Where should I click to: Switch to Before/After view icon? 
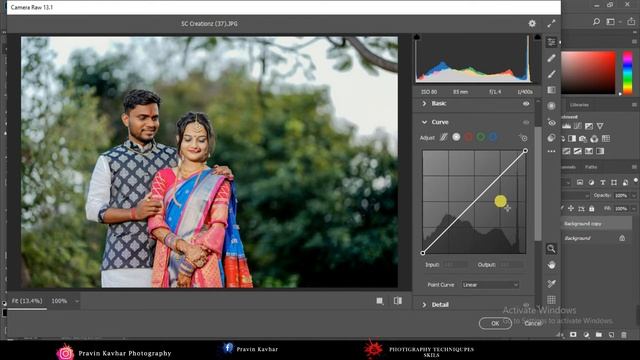(x=398, y=301)
